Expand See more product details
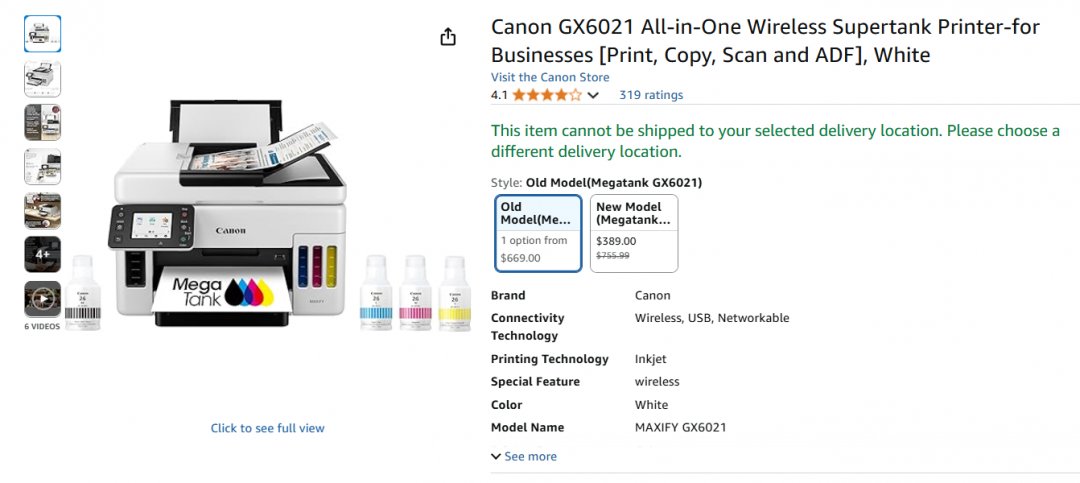 coord(524,456)
